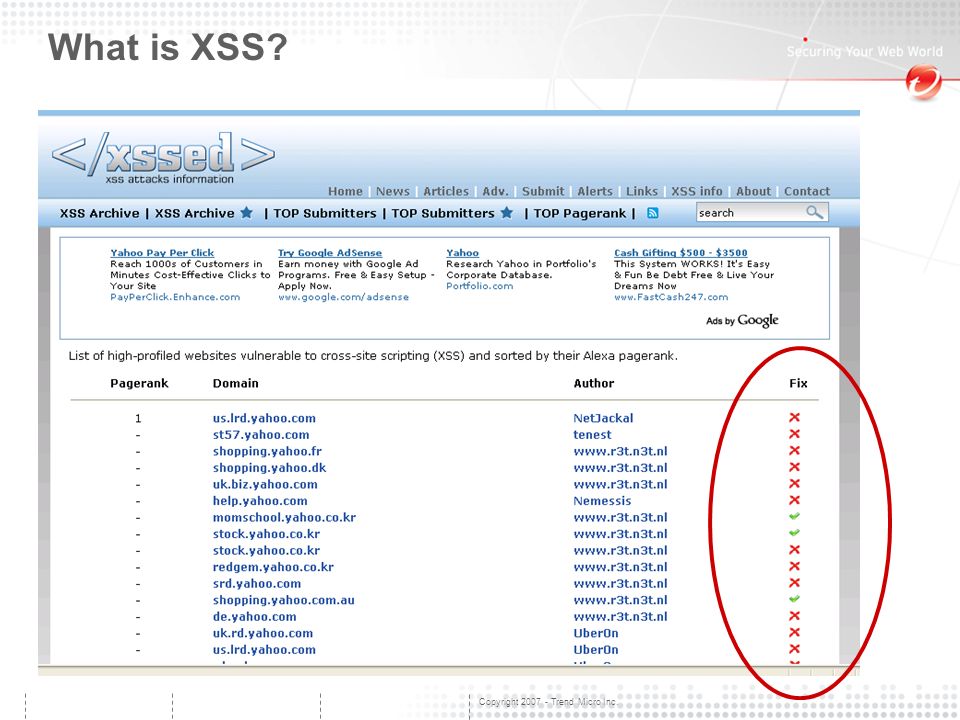The height and width of the screenshot is (720, 960).
Task: Click the red X fix icon for uk.rd.yahoo.com
Action: (794, 632)
